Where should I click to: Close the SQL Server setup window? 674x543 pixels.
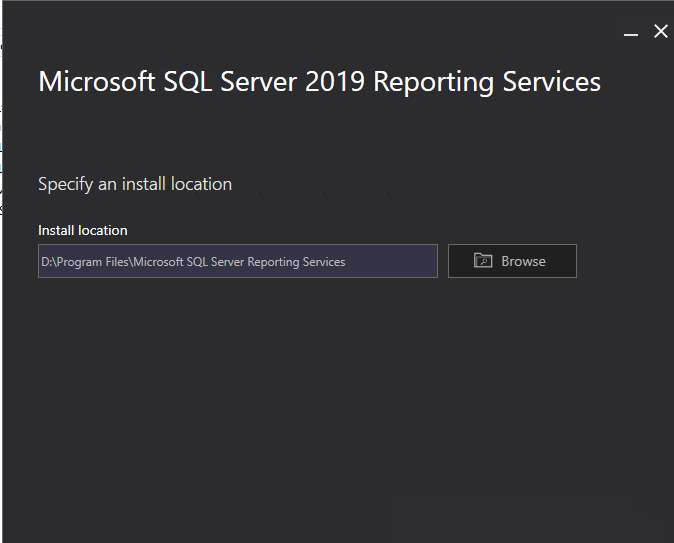point(660,32)
